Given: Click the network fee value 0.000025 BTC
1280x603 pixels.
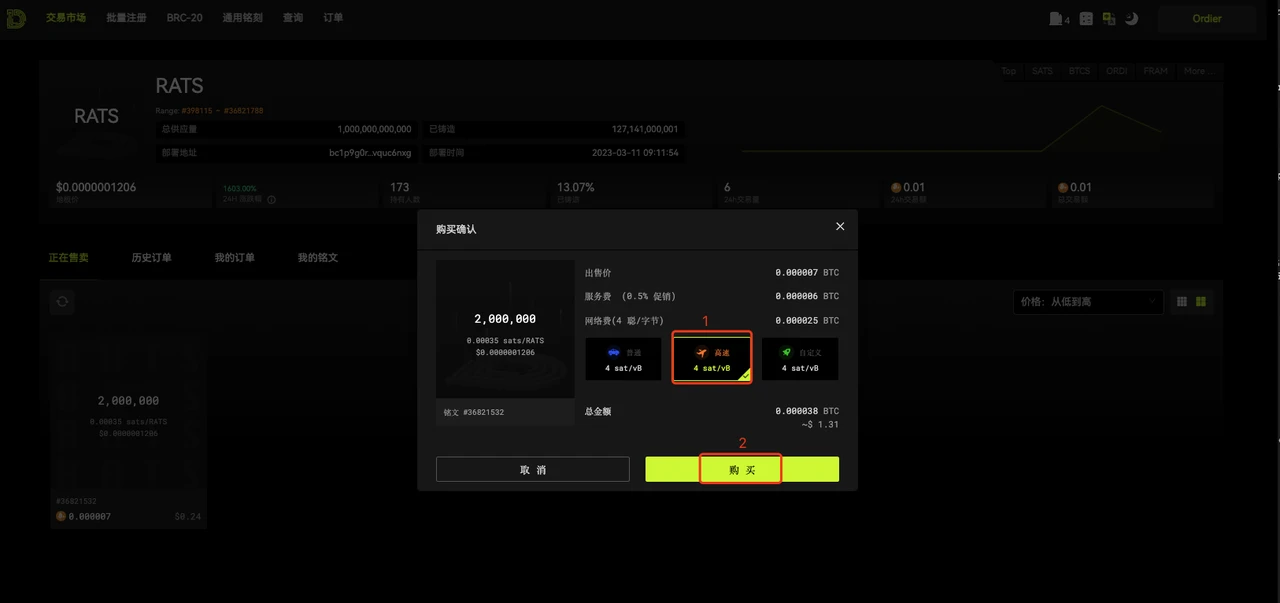Looking at the screenshot, I should (807, 321).
